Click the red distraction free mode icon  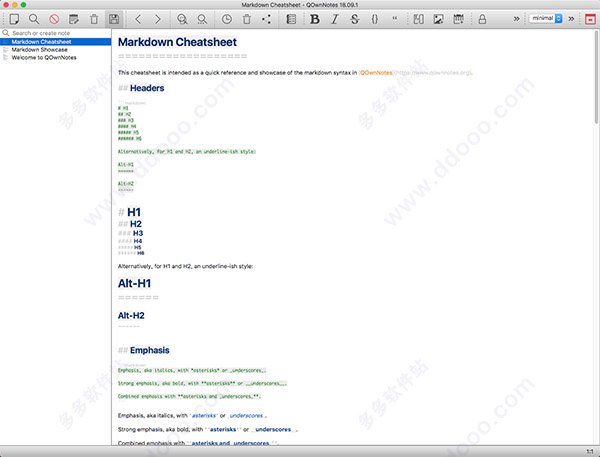pos(590,19)
